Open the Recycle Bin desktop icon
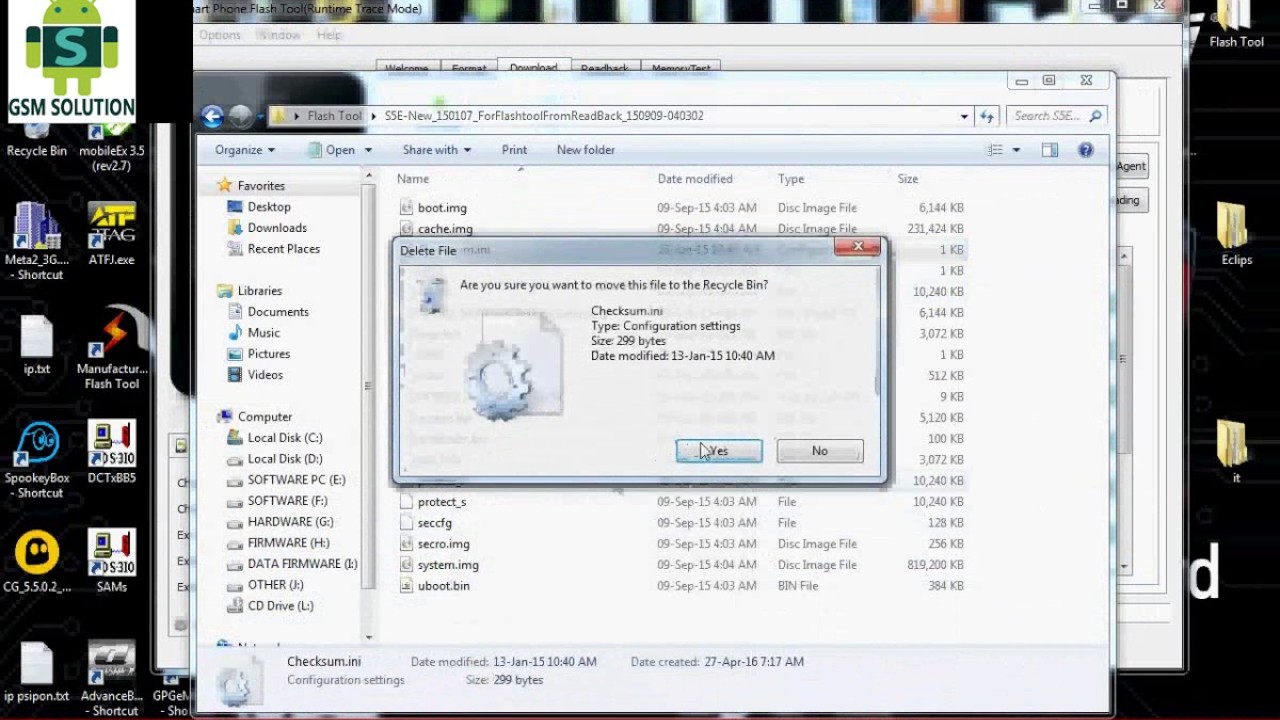Viewport: 1280px width, 720px height. tap(37, 140)
